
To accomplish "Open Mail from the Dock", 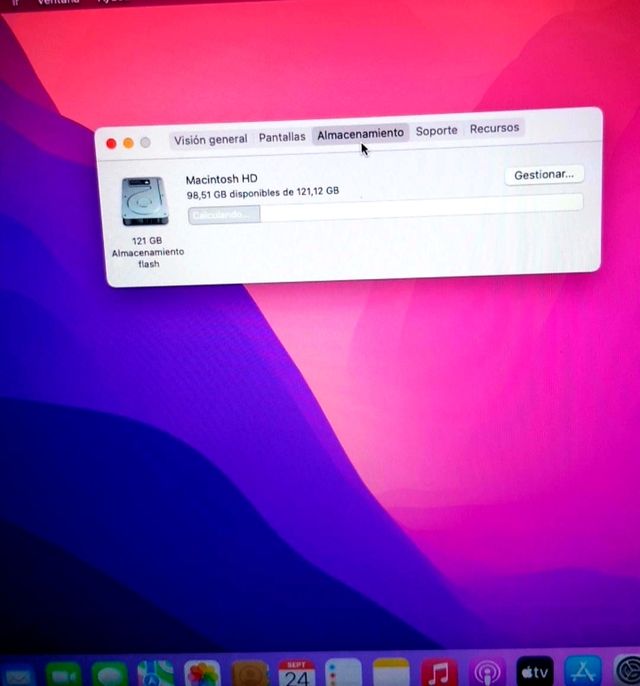I will click(17, 675).
